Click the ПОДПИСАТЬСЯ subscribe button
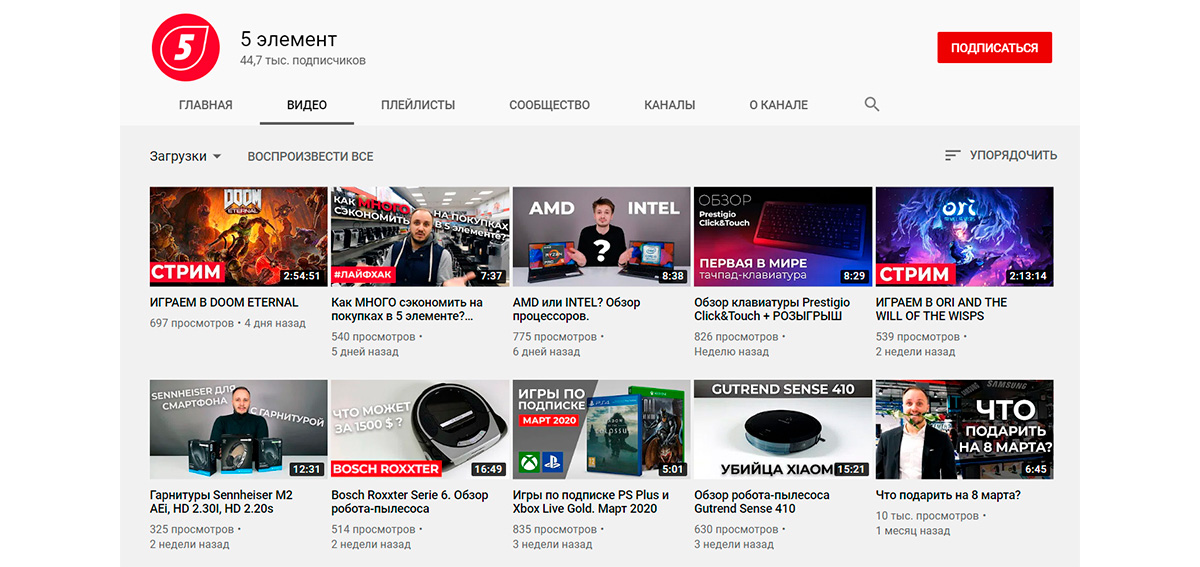This screenshot has width=1200, height=567. pos(994,48)
